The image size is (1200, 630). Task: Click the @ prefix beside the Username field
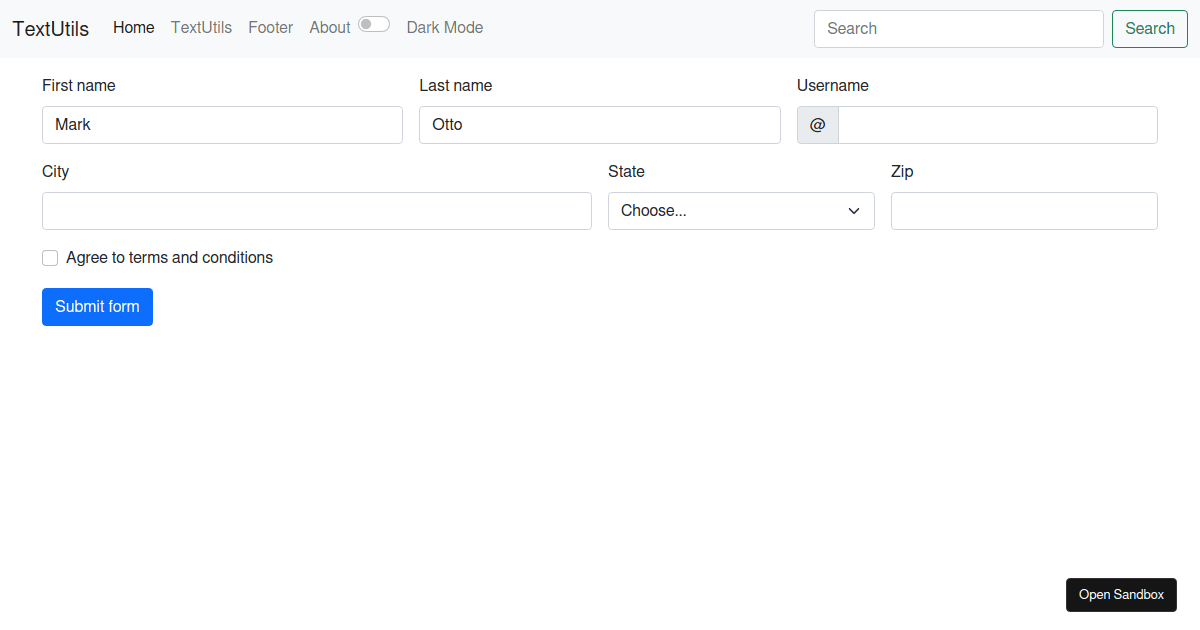coord(817,124)
